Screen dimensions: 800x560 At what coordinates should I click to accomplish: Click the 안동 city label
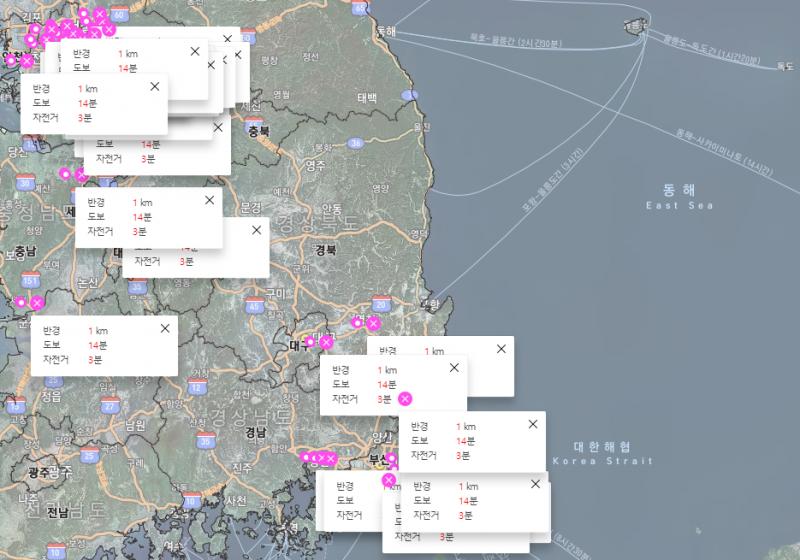[x=332, y=209]
